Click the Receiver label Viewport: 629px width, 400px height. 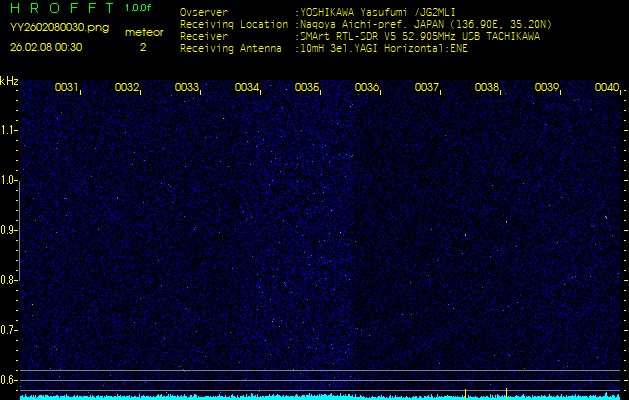tap(204, 37)
